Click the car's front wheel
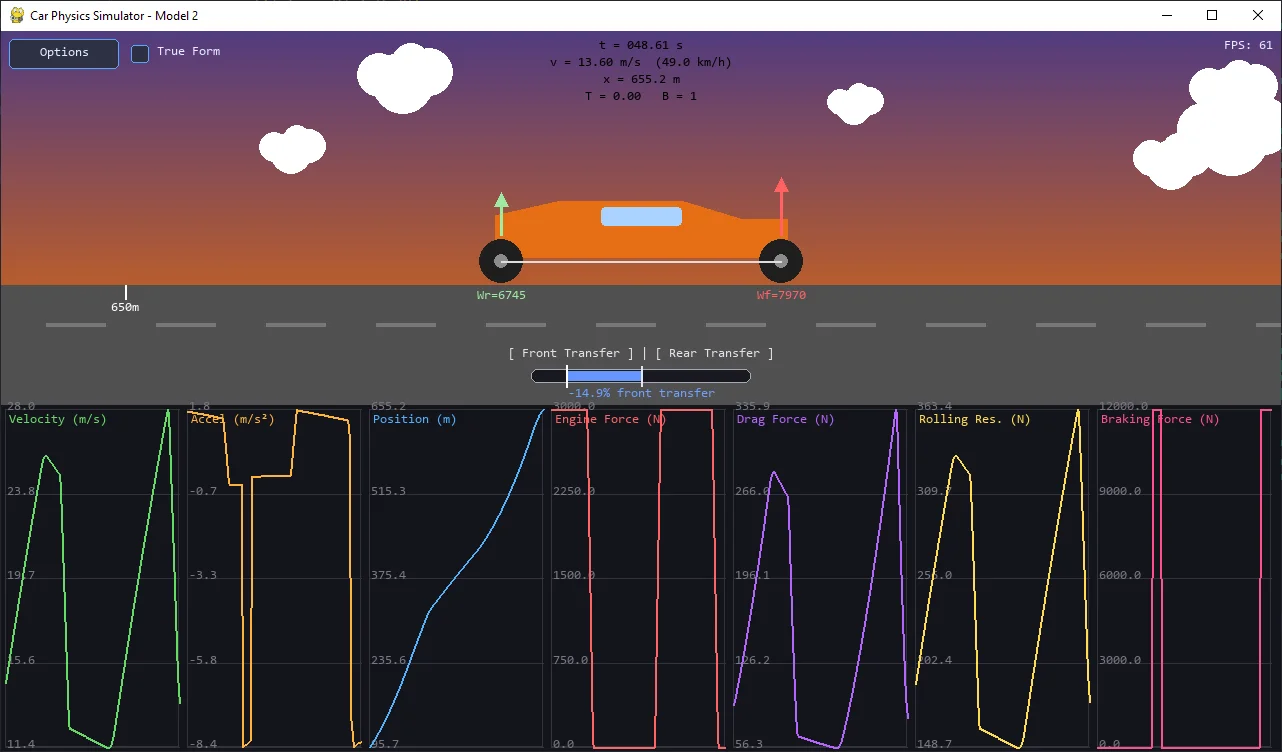The height and width of the screenshot is (752, 1282). tap(781, 261)
